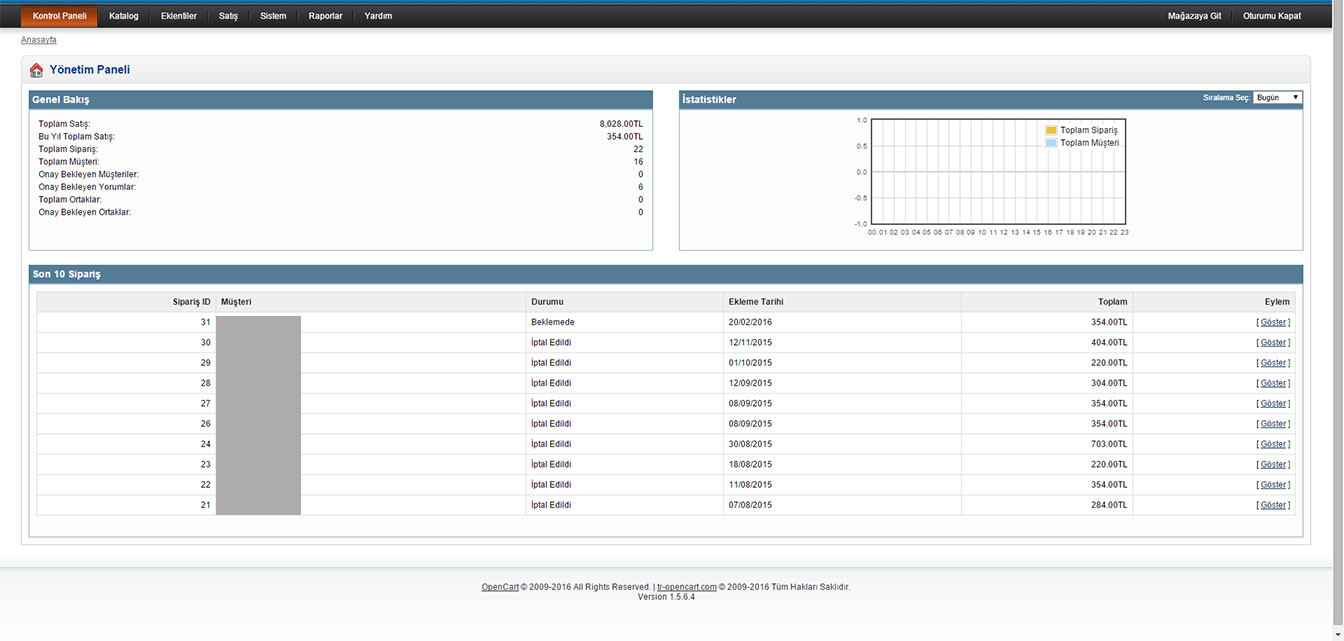Click Göster for order 23
Viewport: 1344px width, 641px height.
click(x=1273, y=464)
